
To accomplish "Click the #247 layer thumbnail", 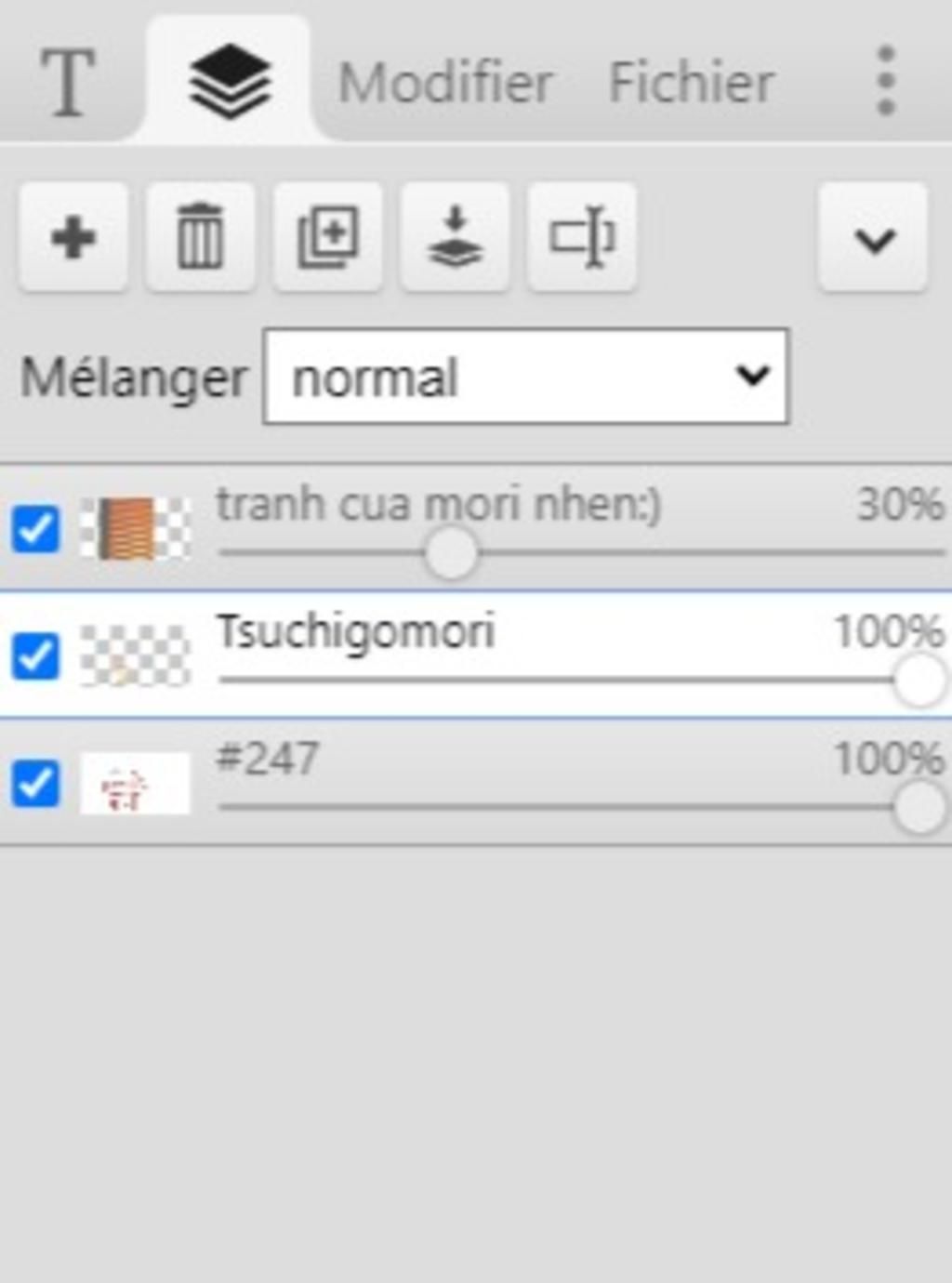I will 135,784.
